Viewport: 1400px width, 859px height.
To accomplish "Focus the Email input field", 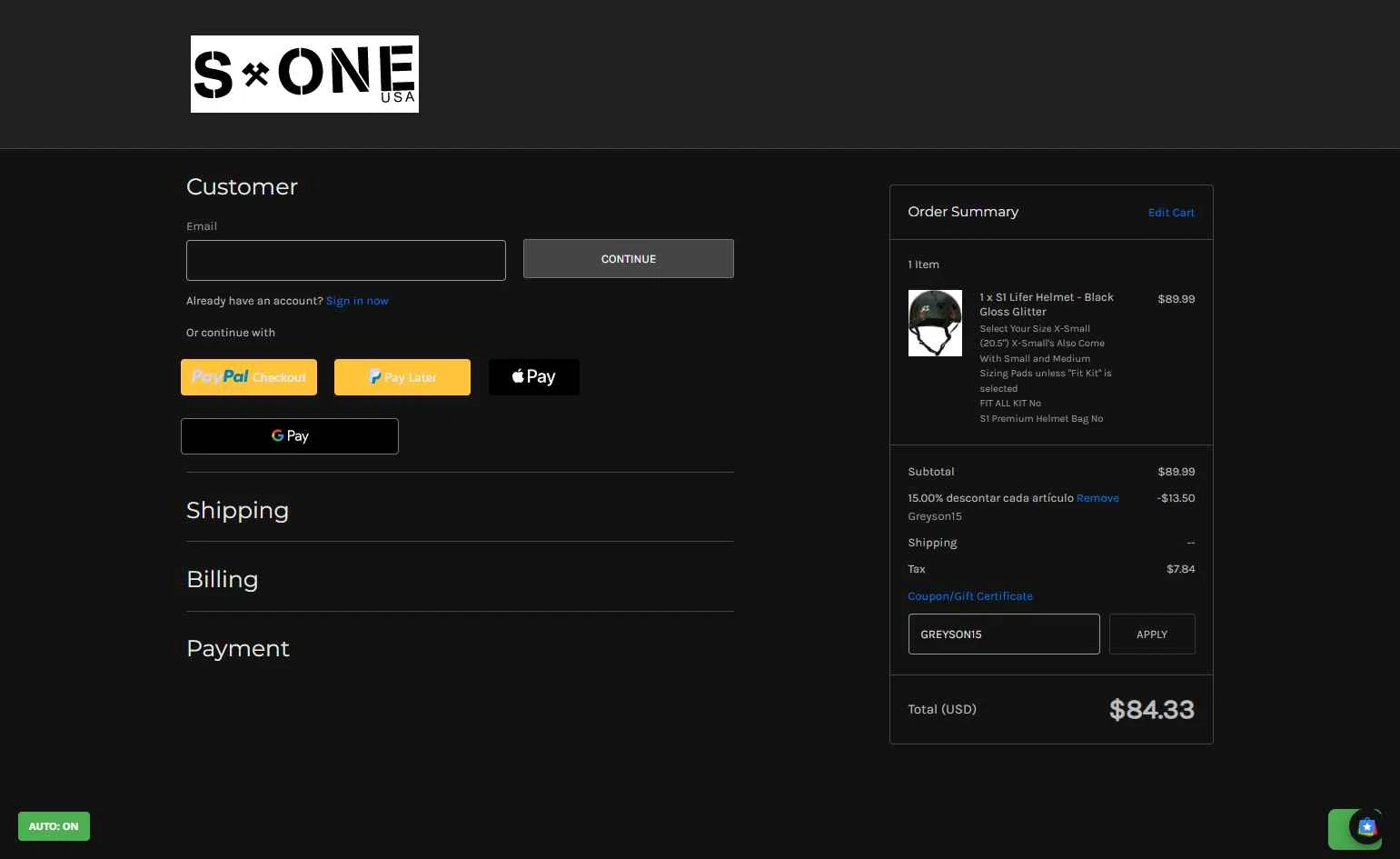I will [346, 260].
